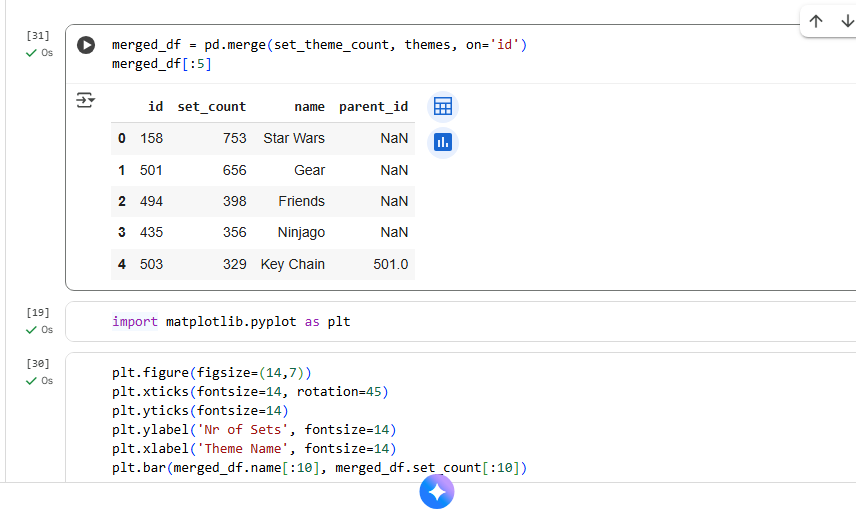Place cursor in pd.merge code line
Viewport: 856px width, 510px height.
(x=319, y=45)
